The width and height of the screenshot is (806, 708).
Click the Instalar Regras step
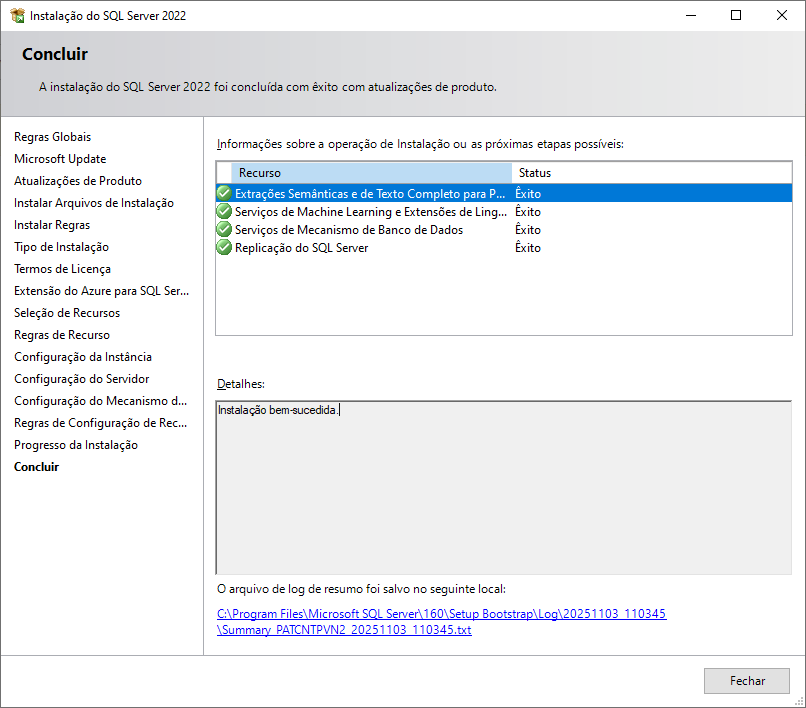pos(52,225)
